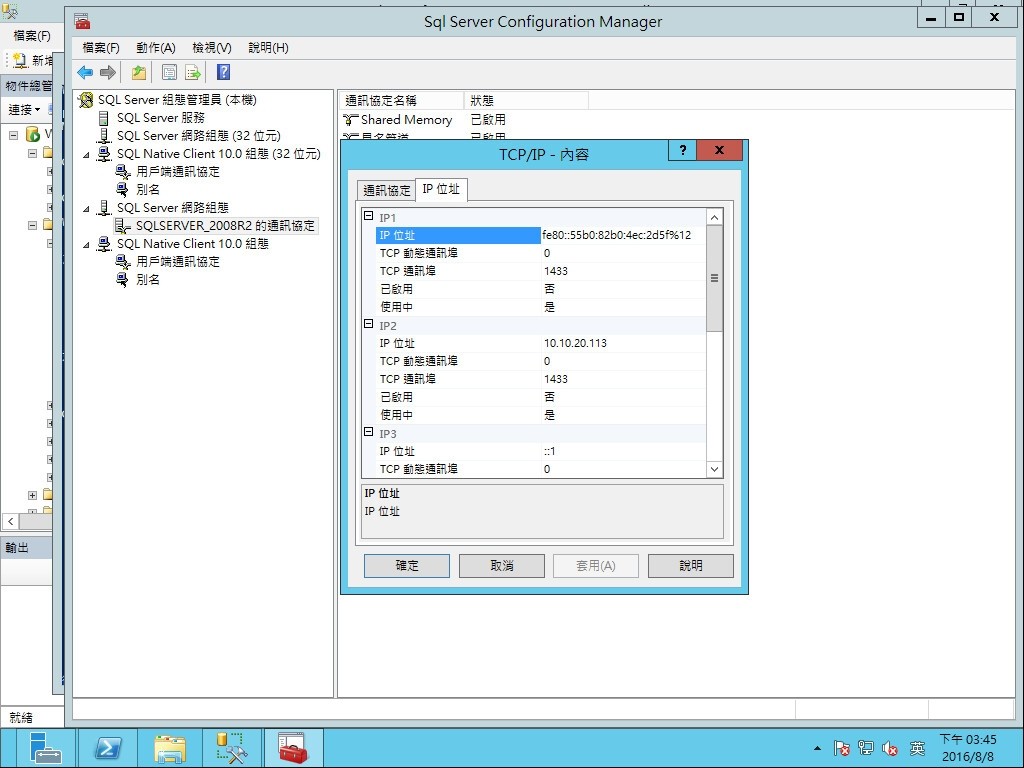Click the 說明 button in the dialog
The image size is (1024, 768).
[691, 566]
